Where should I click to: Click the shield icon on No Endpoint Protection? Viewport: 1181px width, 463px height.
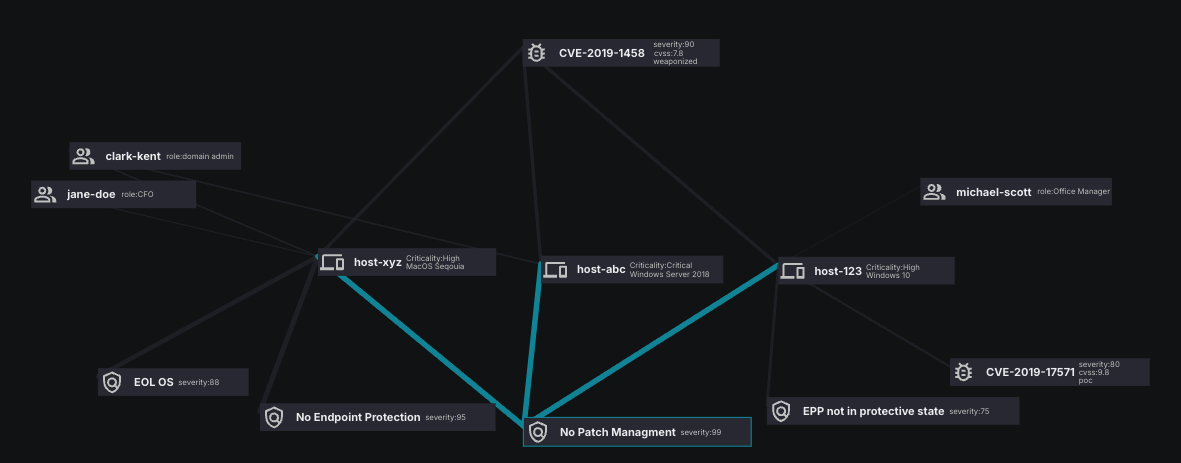(274, 417)
